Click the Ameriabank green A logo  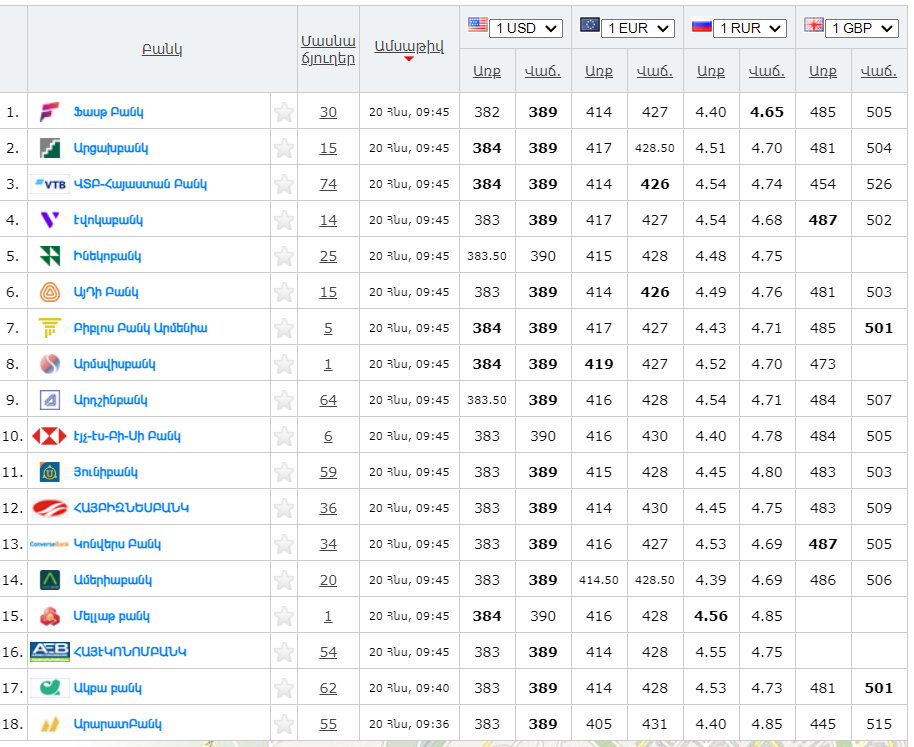pyautogui.click(x=49, y=580)
